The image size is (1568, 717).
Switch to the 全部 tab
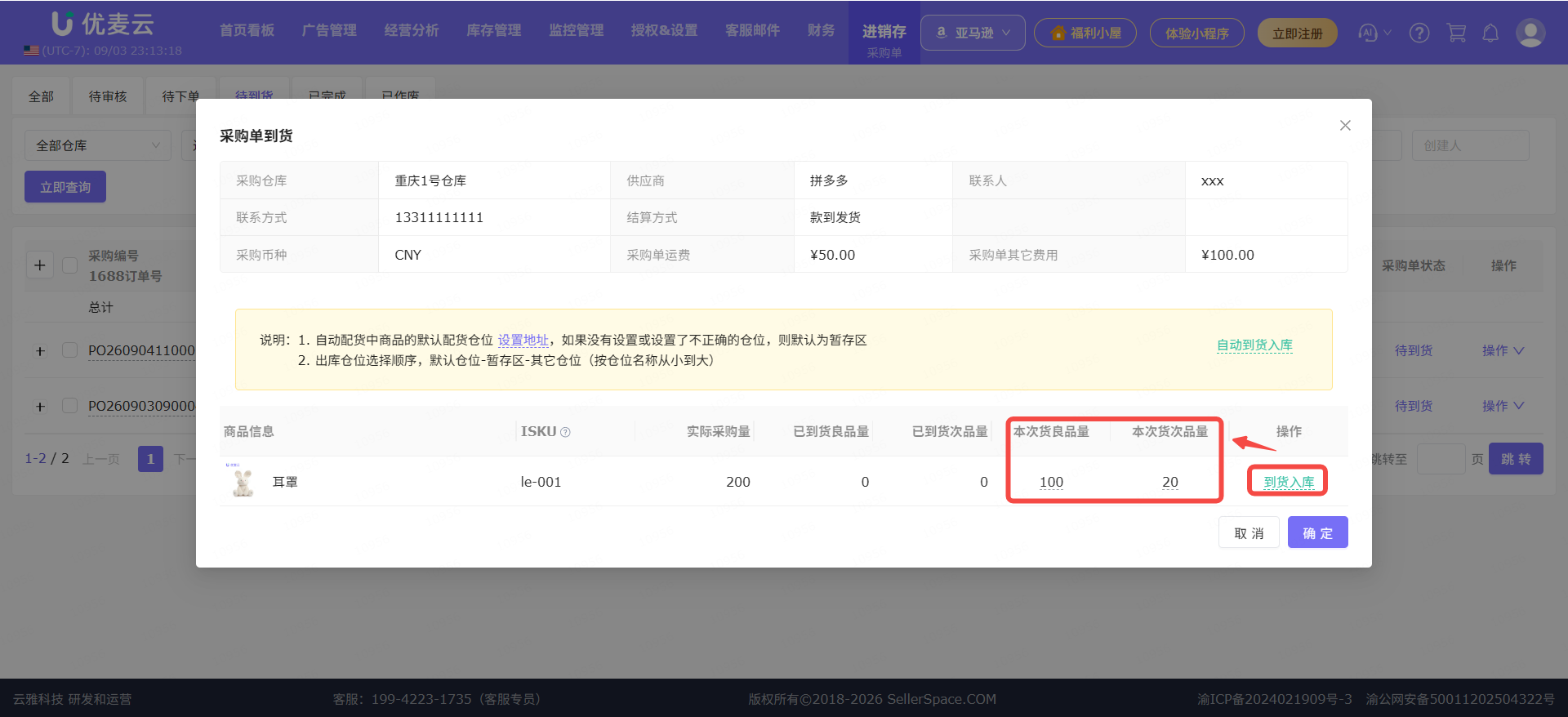tap(41, 96)
